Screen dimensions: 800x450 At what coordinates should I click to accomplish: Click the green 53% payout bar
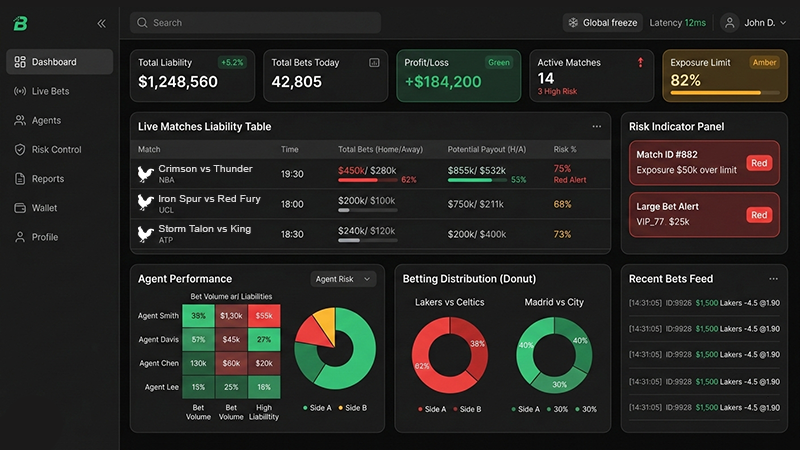coord(478,180)
